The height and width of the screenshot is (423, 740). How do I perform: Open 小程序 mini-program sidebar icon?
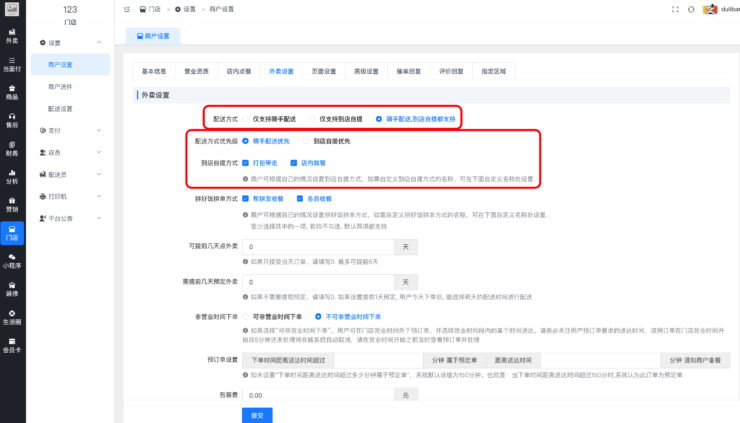coord(12,261)
